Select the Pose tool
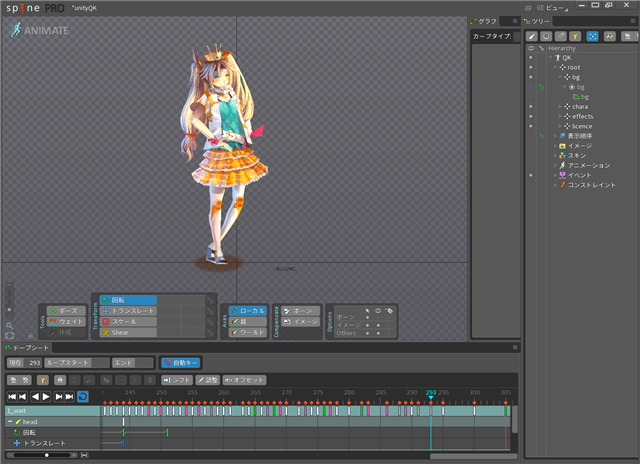This screenshot has height=464, width=640. pyautogui.click(x=66, y=311)
